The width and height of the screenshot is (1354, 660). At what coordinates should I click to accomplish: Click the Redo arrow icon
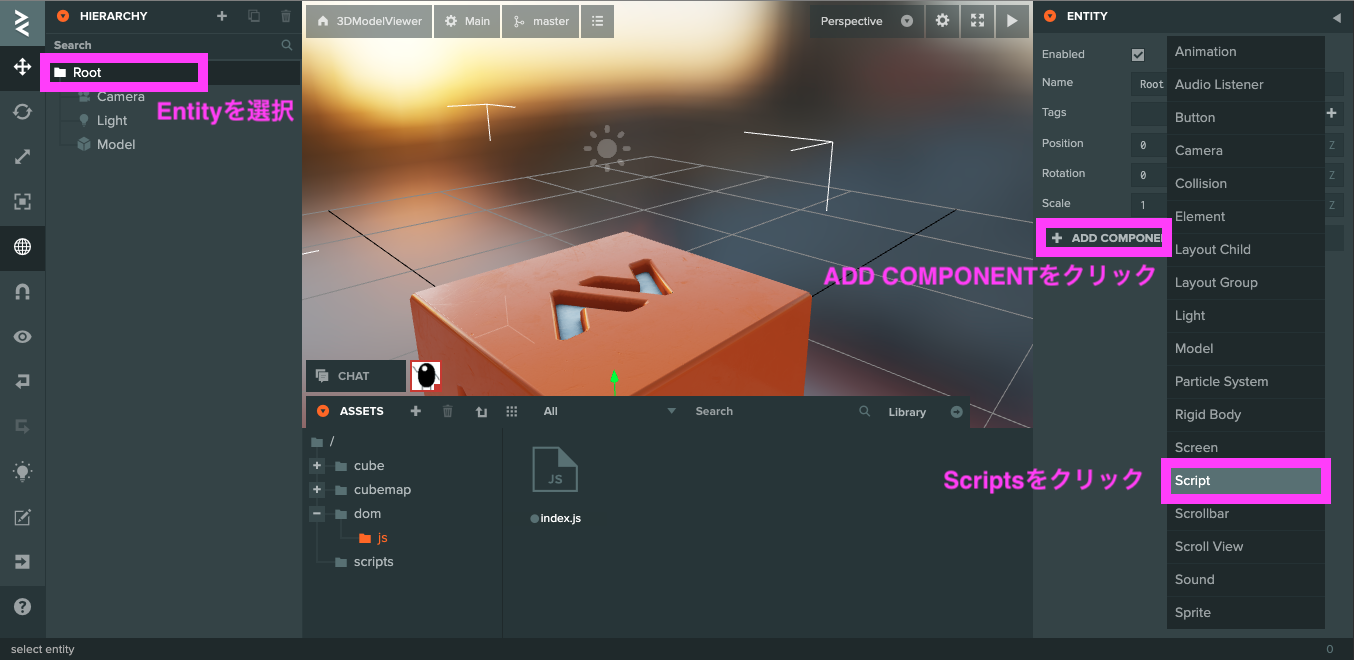click(22, 427)
